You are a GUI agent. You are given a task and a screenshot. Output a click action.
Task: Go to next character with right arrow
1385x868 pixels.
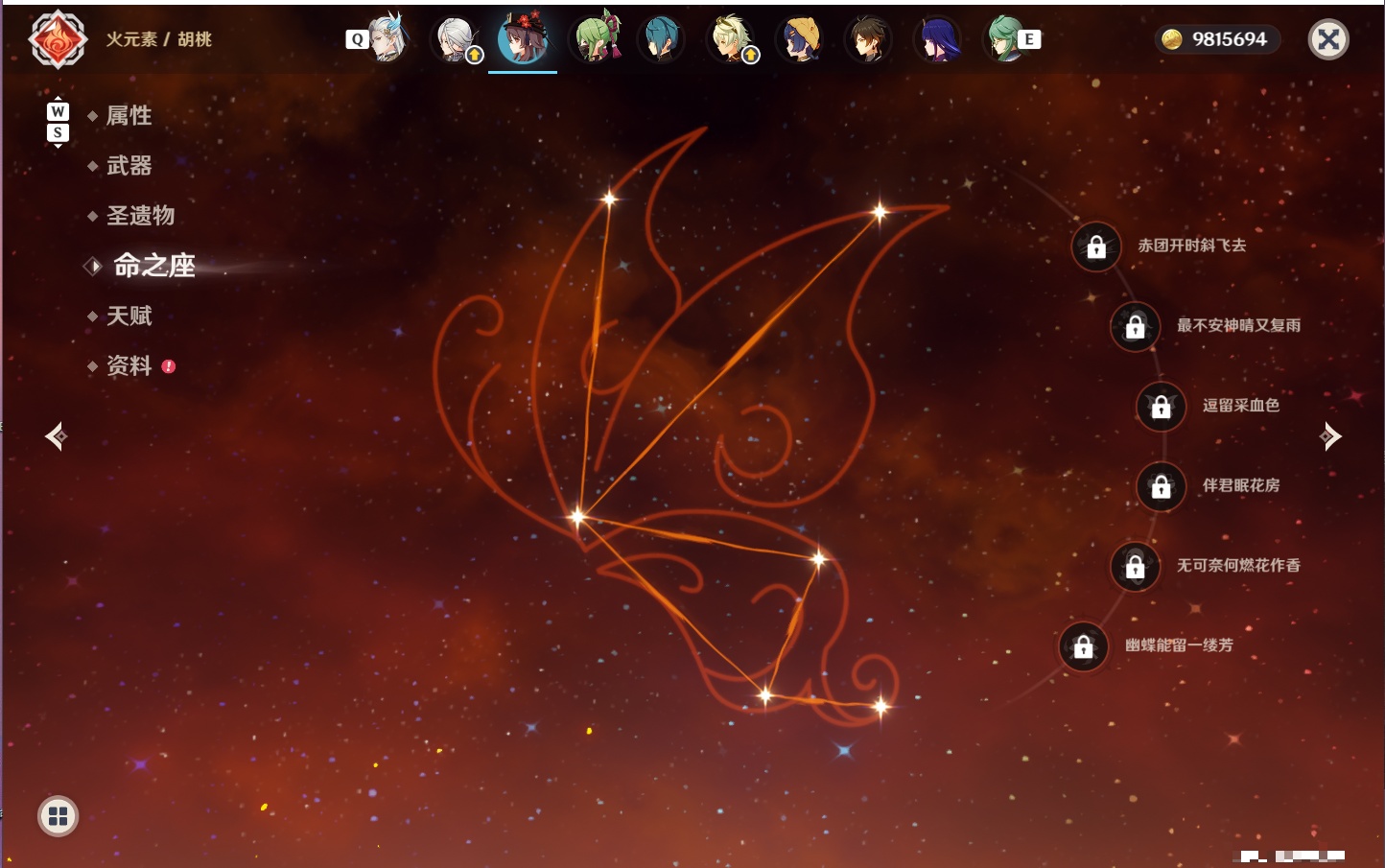click(1330, 436)
